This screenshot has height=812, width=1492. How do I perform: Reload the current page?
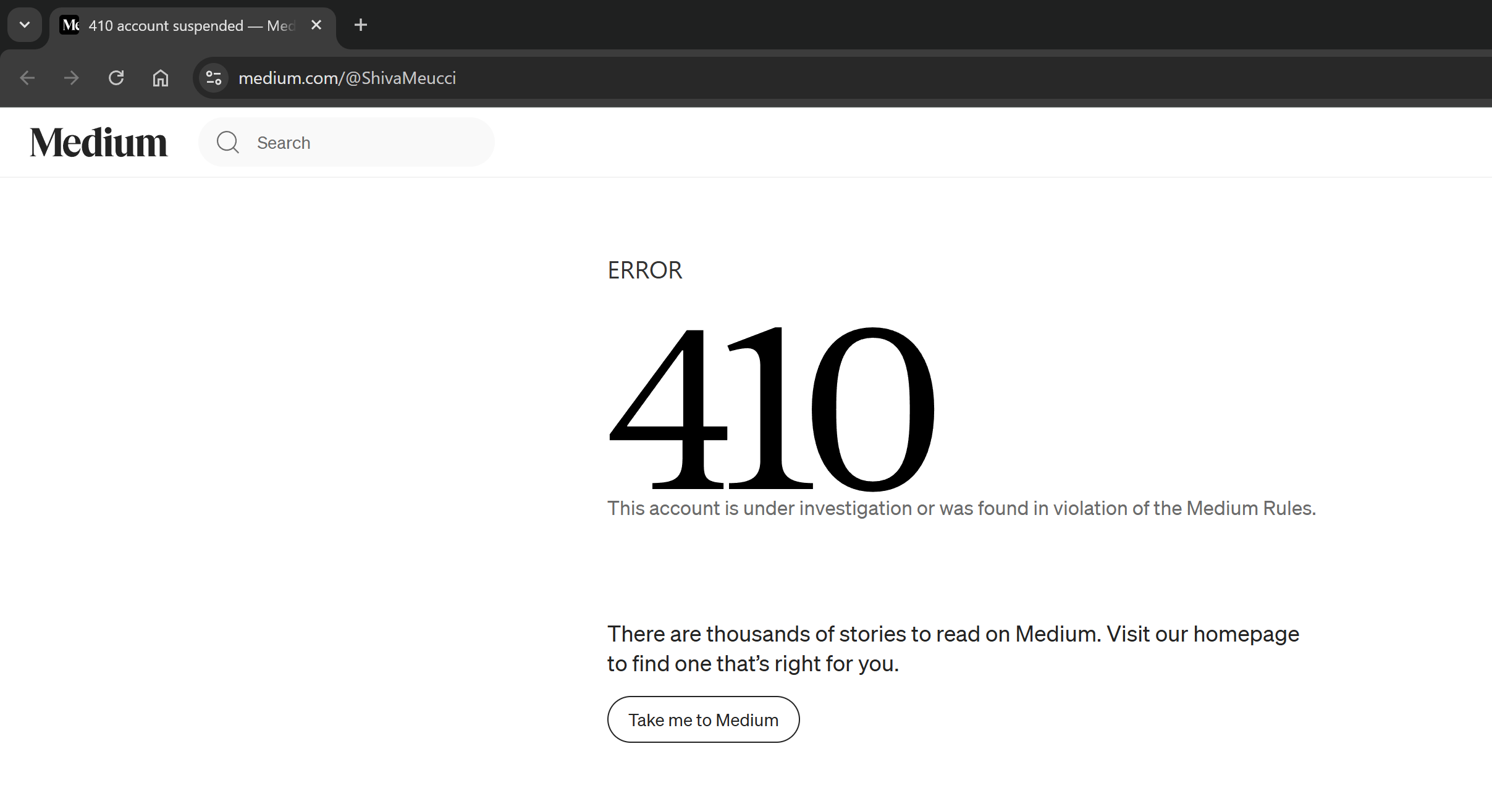tap(116, 78)
